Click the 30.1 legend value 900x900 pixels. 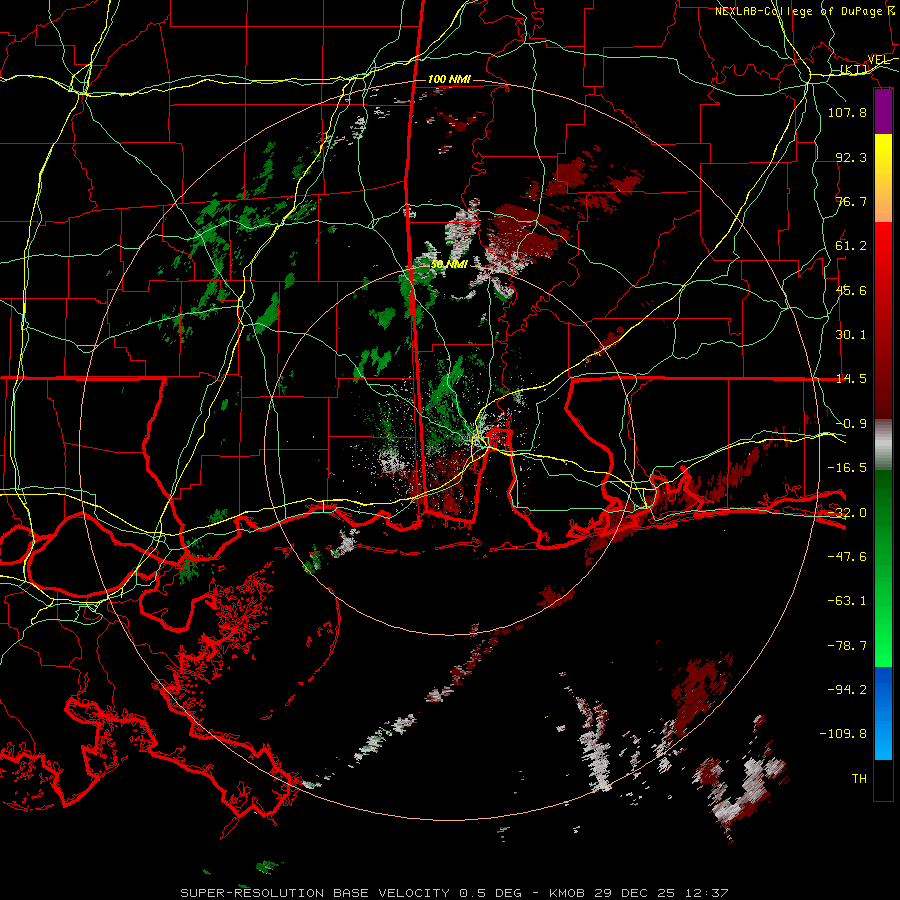tap(851, 335)
